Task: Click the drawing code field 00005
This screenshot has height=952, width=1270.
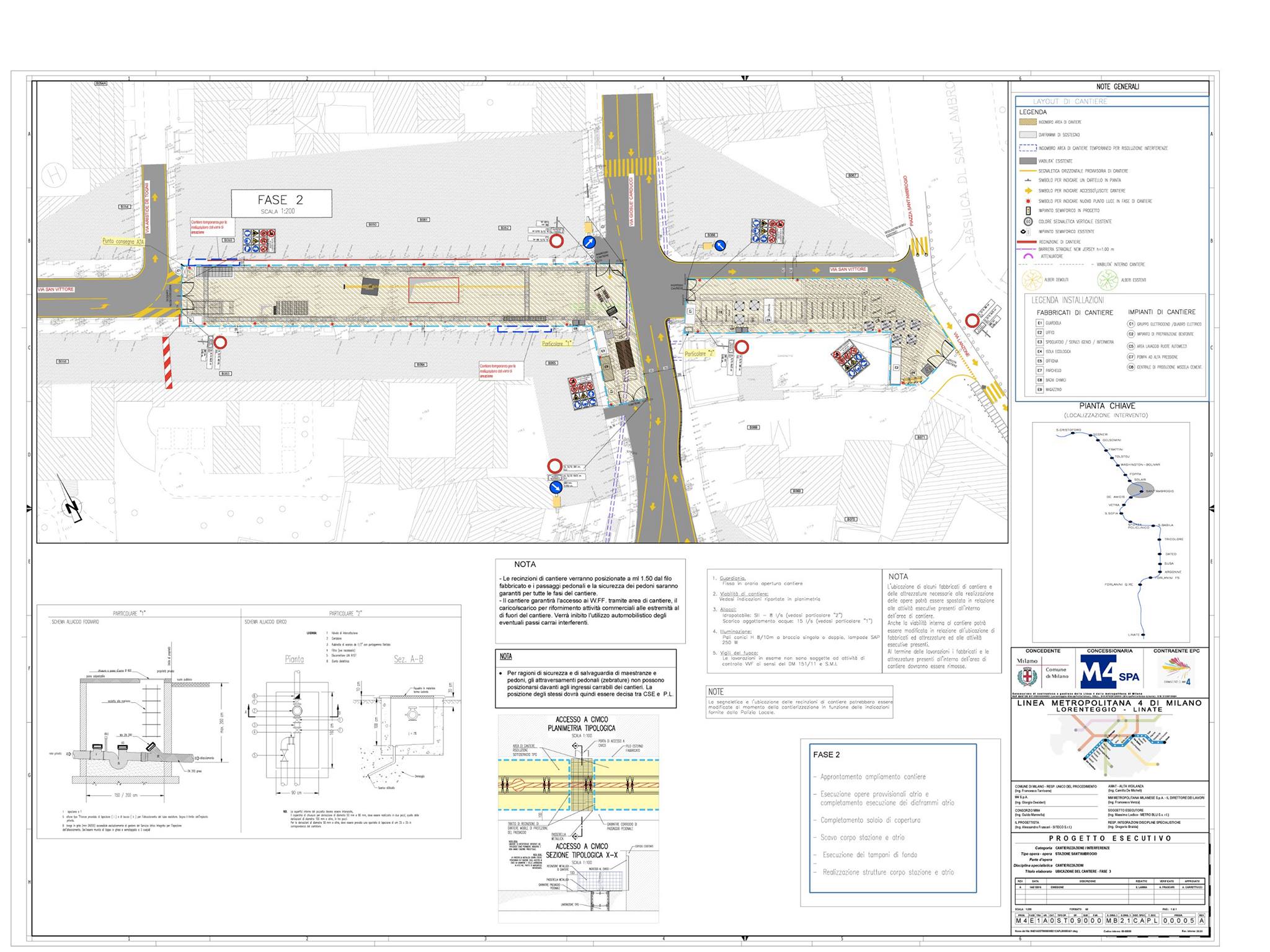Action: [x=1178, y=920]
